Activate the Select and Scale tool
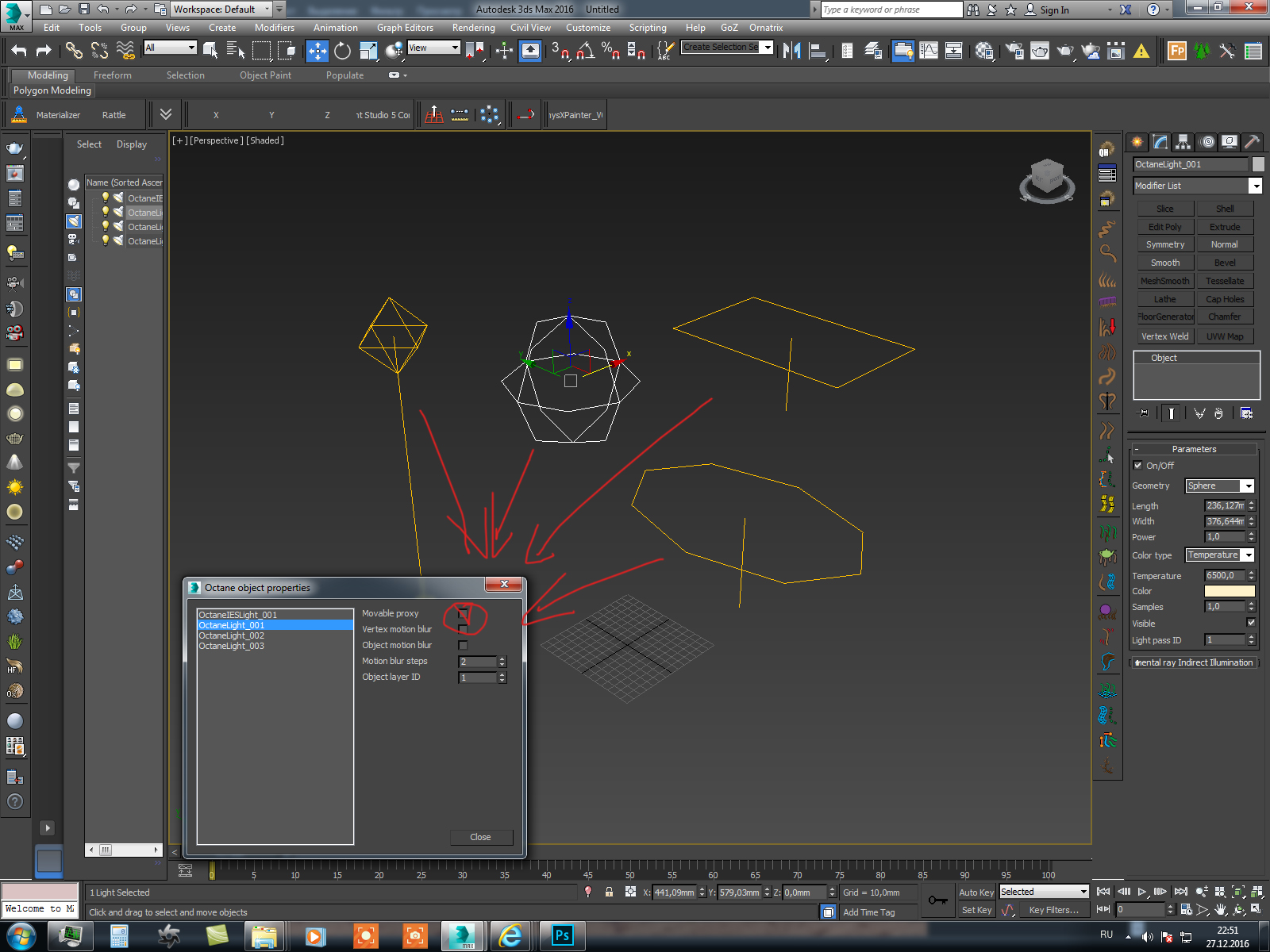 368,51
